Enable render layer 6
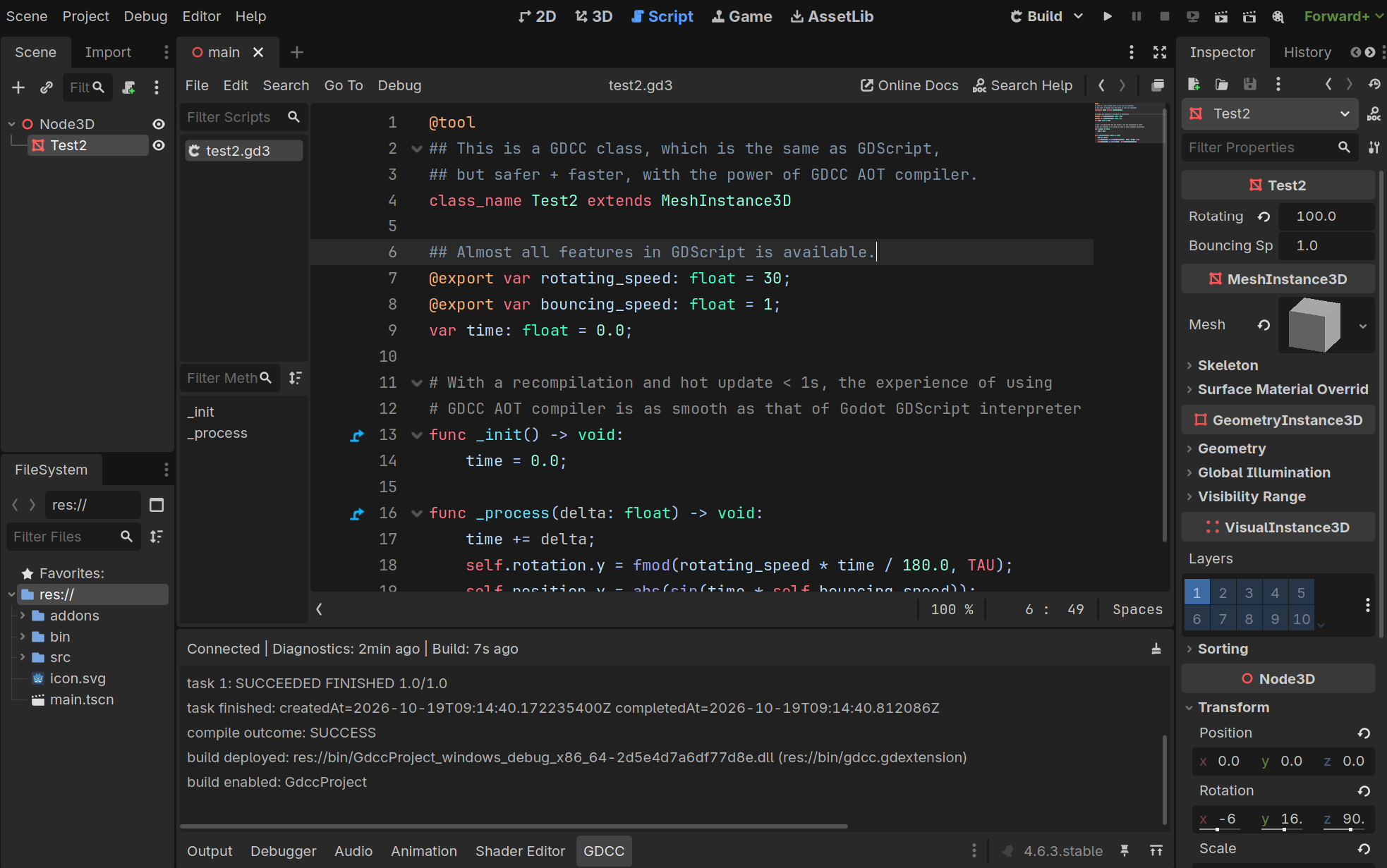Viewport: 1387px width, 868px height. coord(1197,619)
